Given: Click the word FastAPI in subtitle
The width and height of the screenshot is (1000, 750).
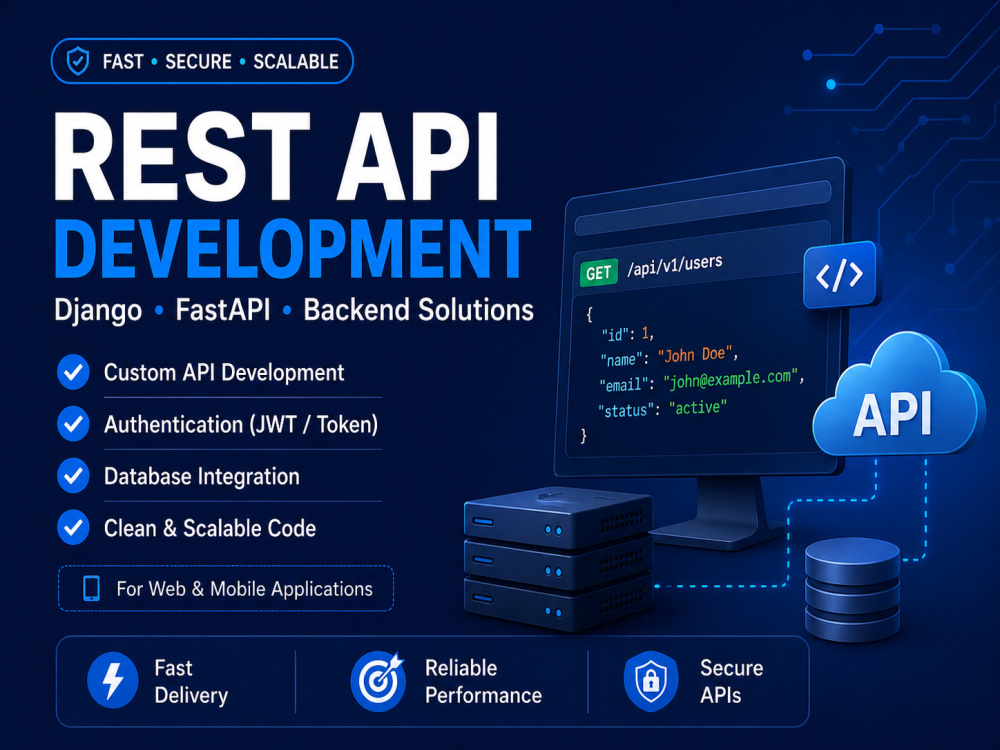Looking at the screenshot, I should click(223, 310).
